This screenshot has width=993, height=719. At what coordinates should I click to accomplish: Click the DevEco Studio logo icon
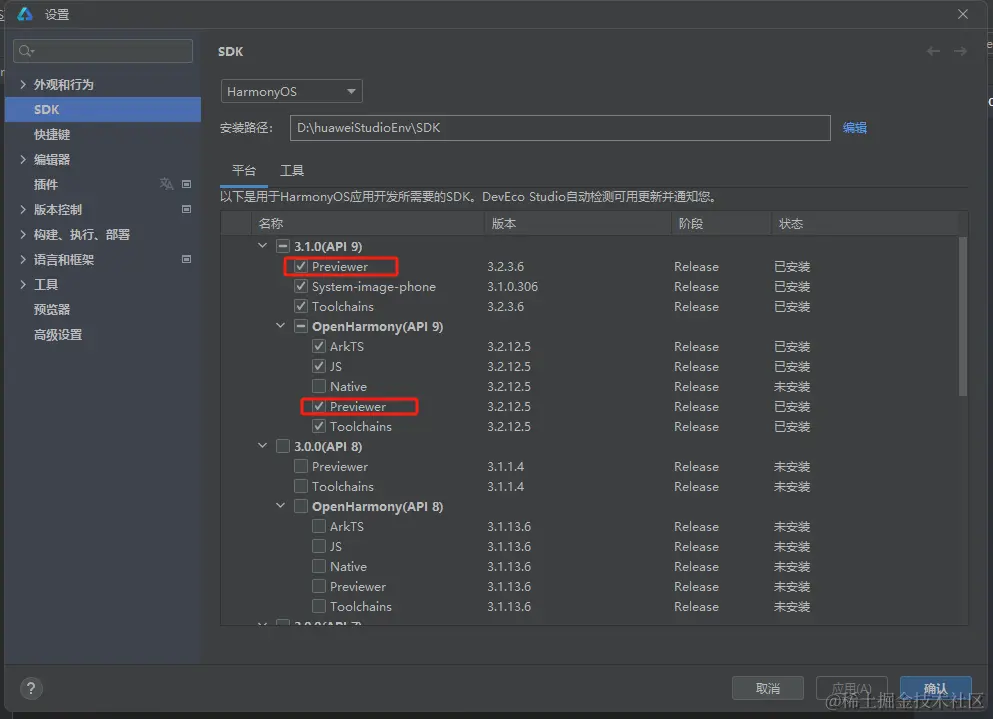pos(25,14)
